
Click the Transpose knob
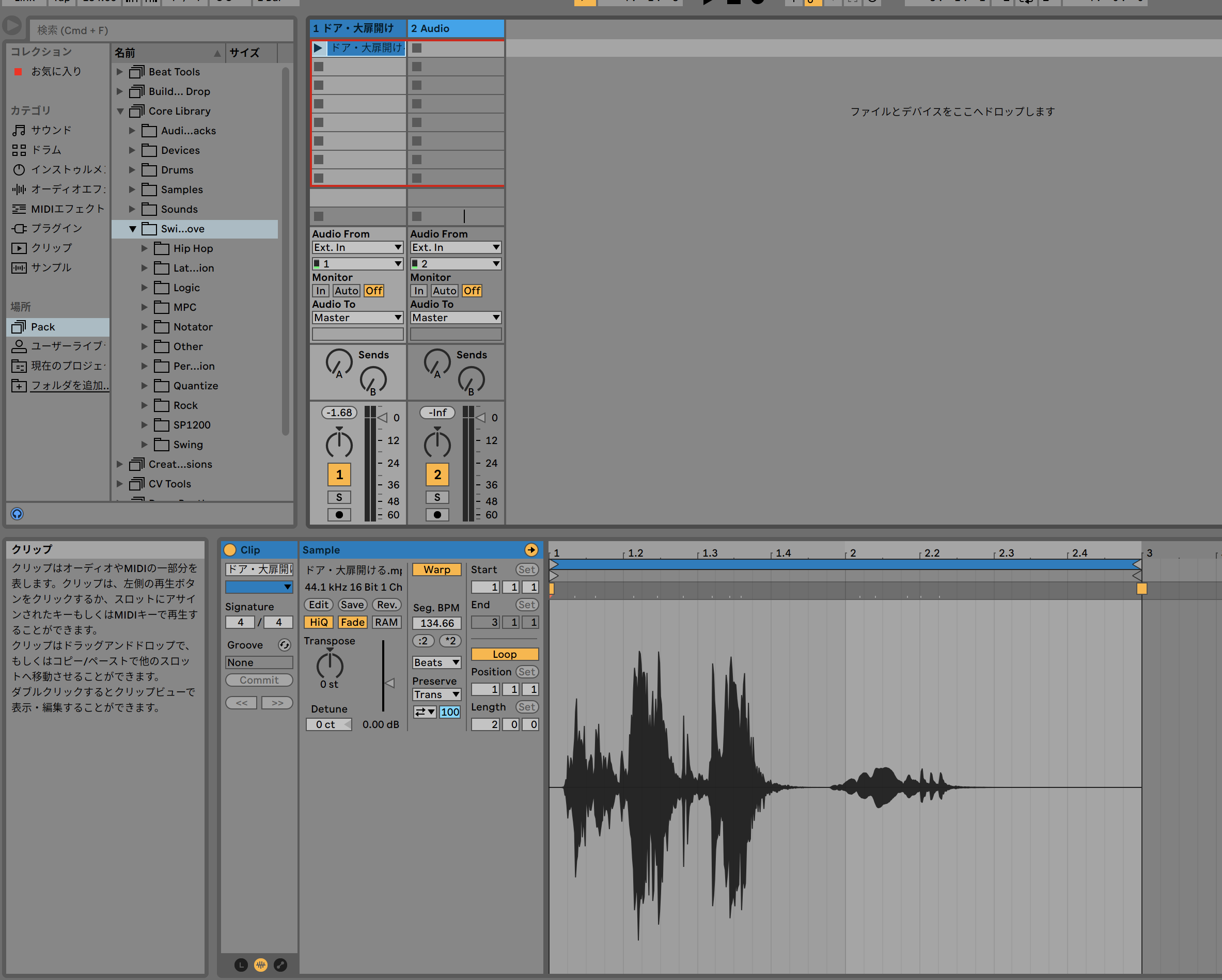pyautogui.click(x=330, y=665)
